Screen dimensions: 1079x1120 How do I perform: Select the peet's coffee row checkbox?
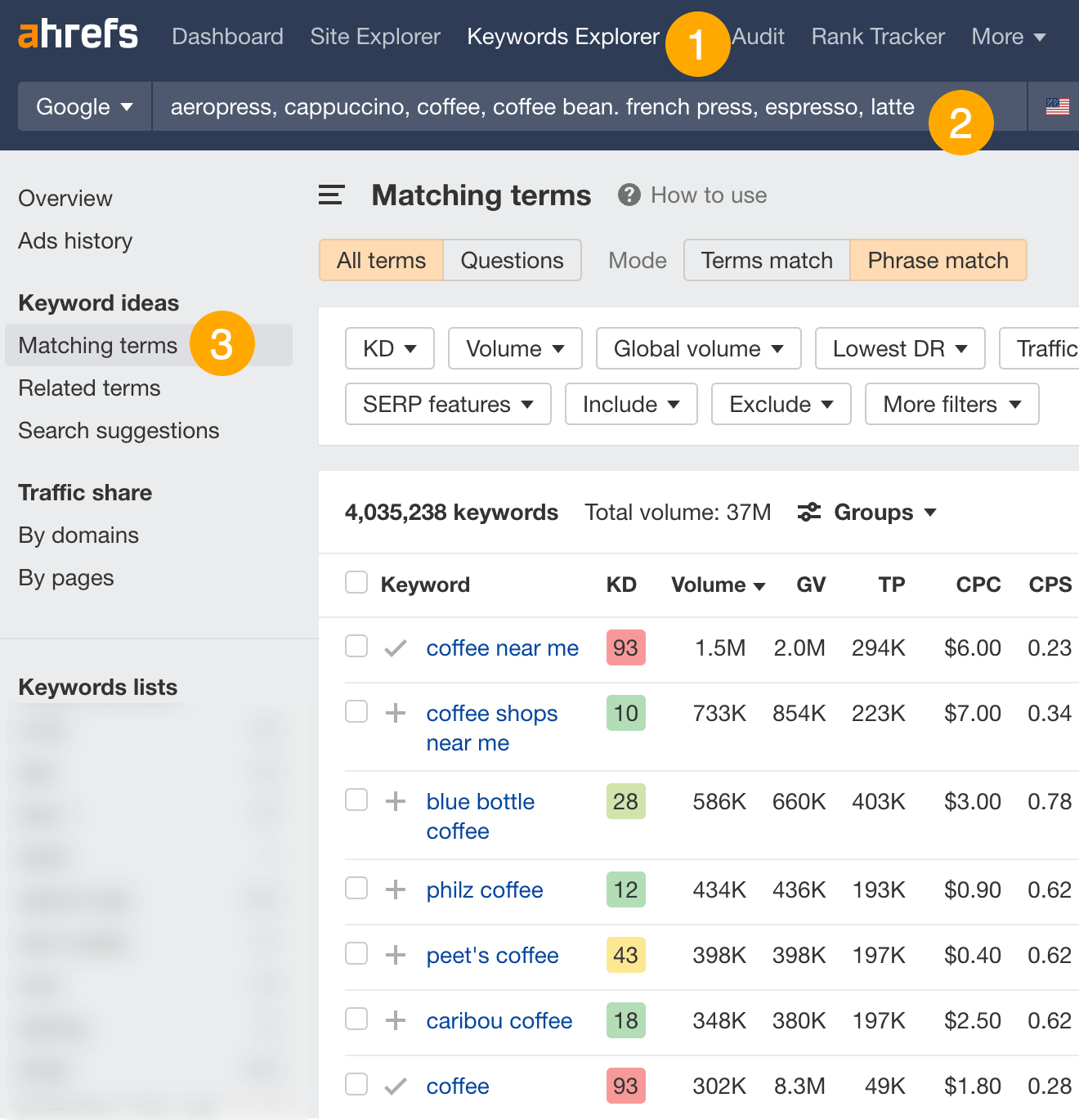tap(356, 954)
